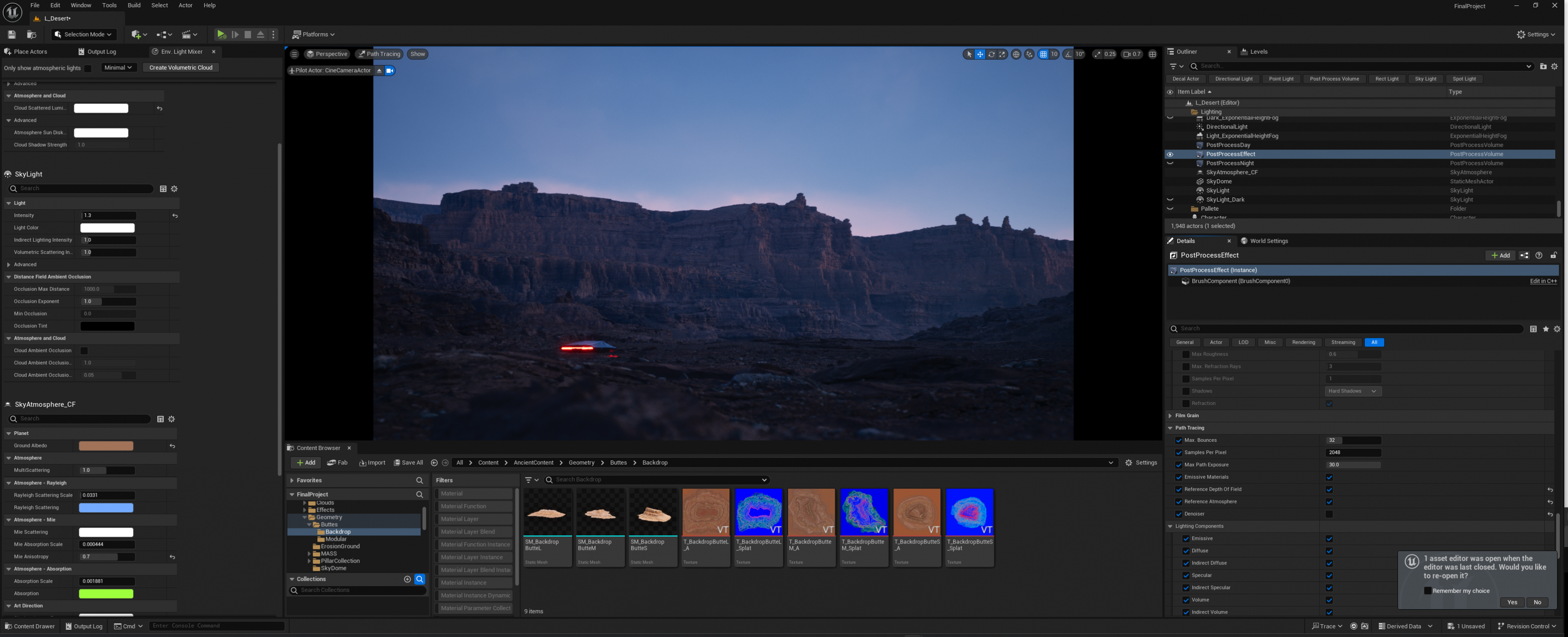This screenshot has width=1568, height=637.
Task: Collapse the Path Tracing section
Action: tap(1169, 428)
